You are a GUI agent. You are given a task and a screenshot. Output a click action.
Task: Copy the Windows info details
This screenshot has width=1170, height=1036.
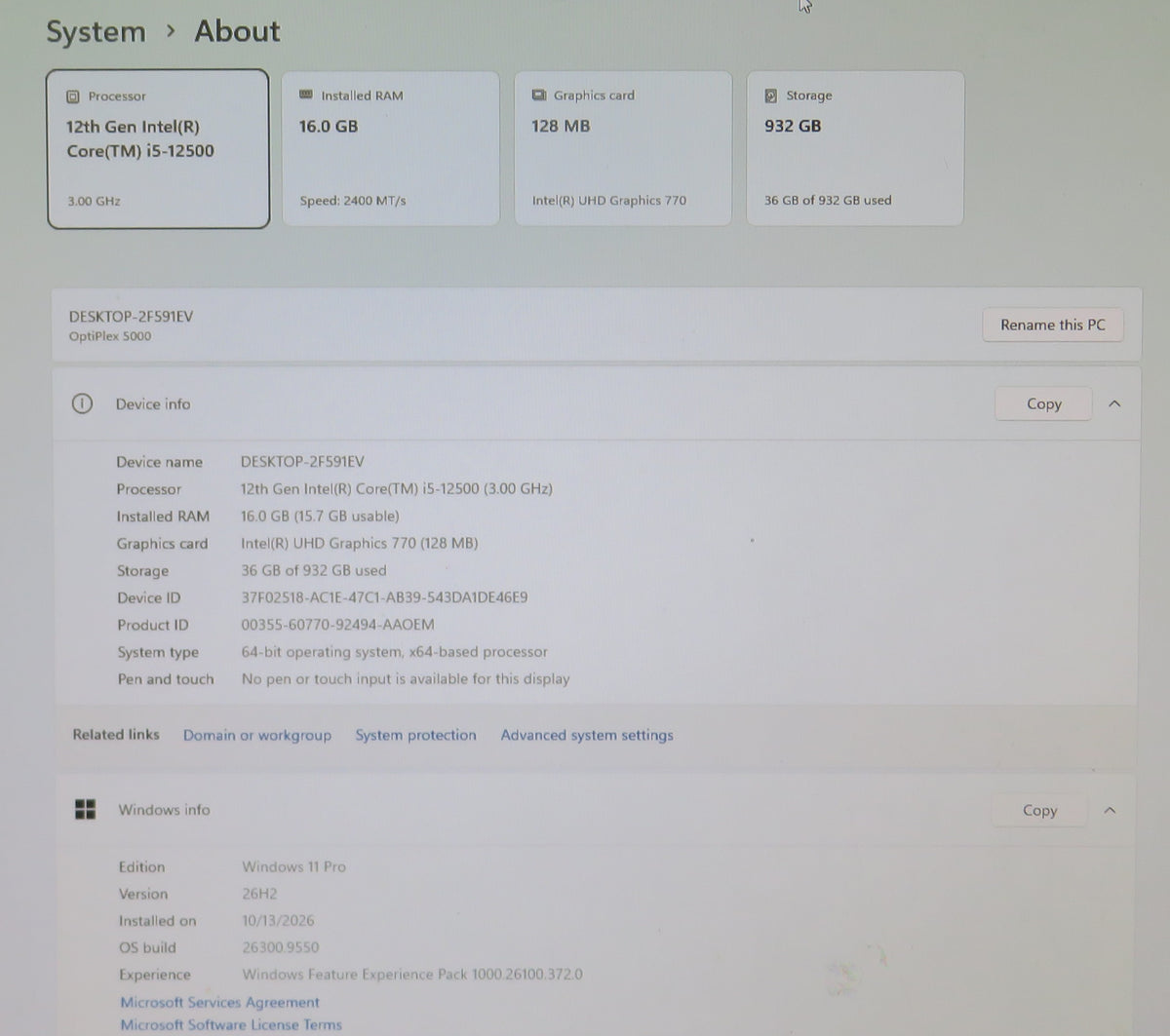tap(1039, 810)
